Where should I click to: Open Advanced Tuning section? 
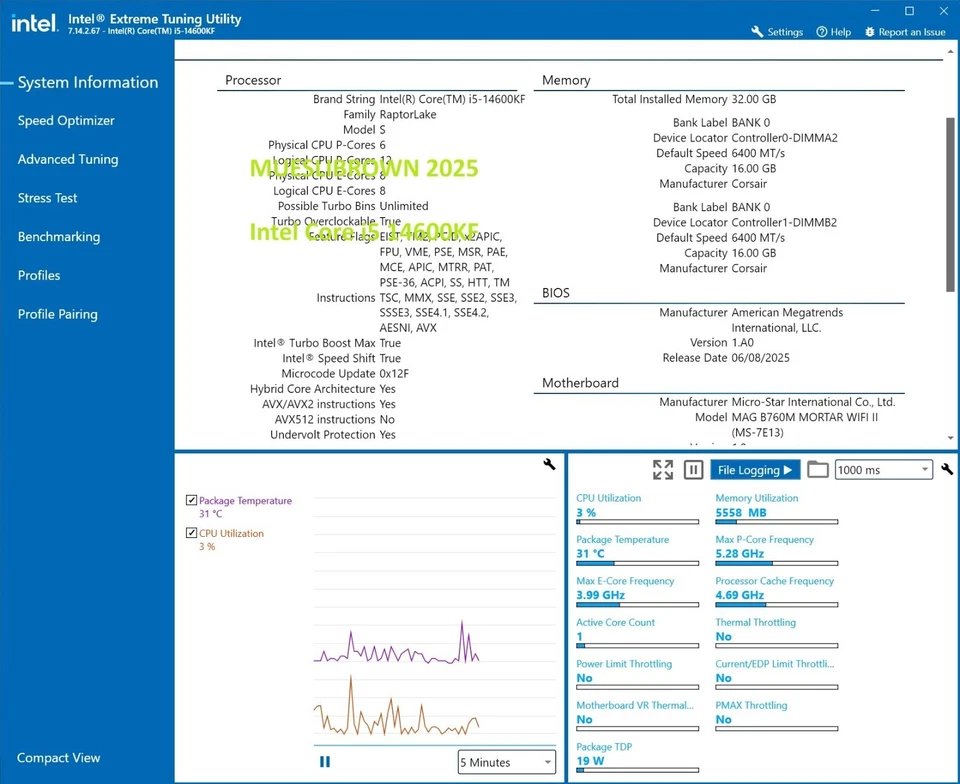pyautogui.click(x=68, y=159)
